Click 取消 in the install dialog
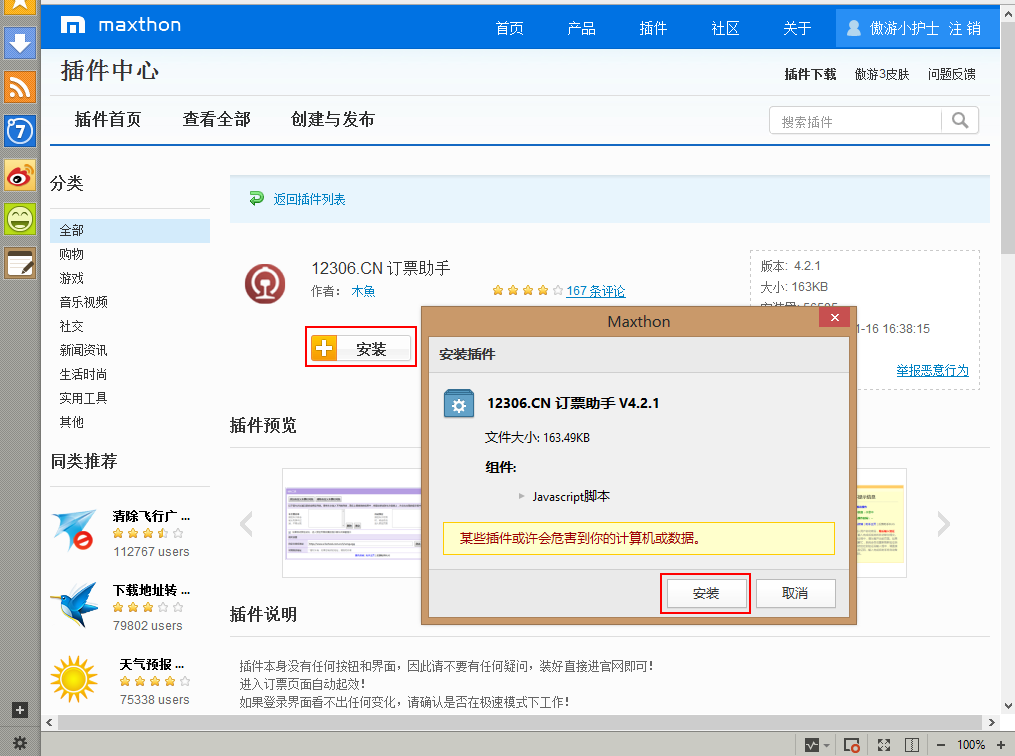The width and height of the screenshot is (1015, 756). pos(795,594)
